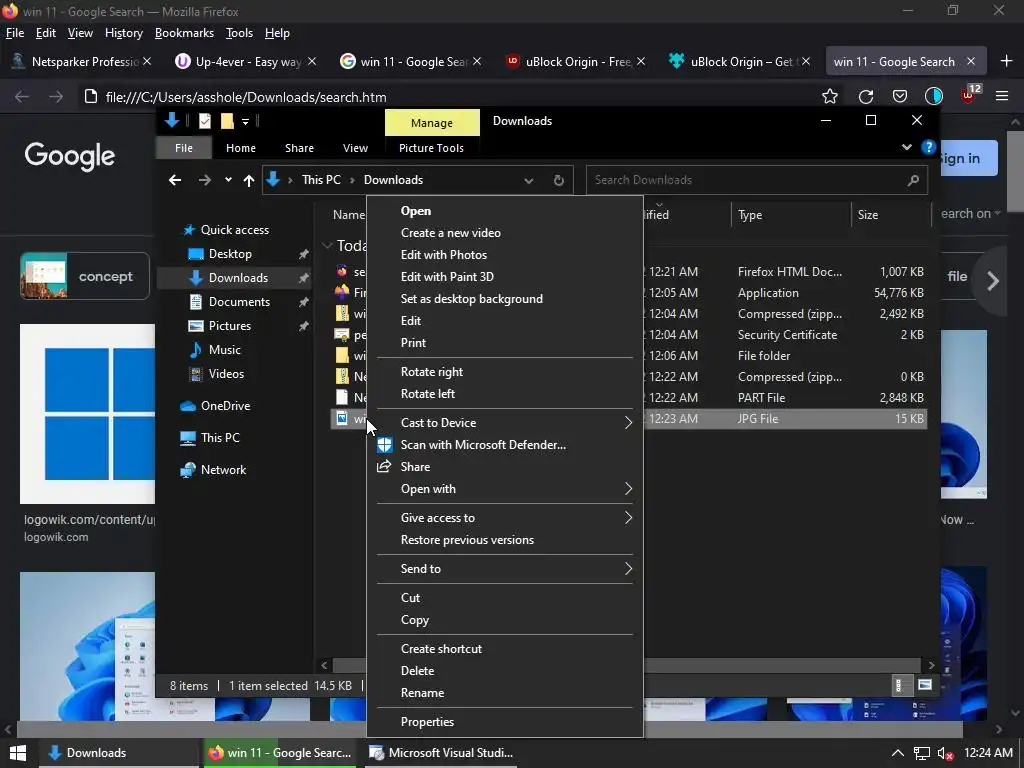Open the Videos folder in sidebar
The image size is (1024, 768).
226,374
